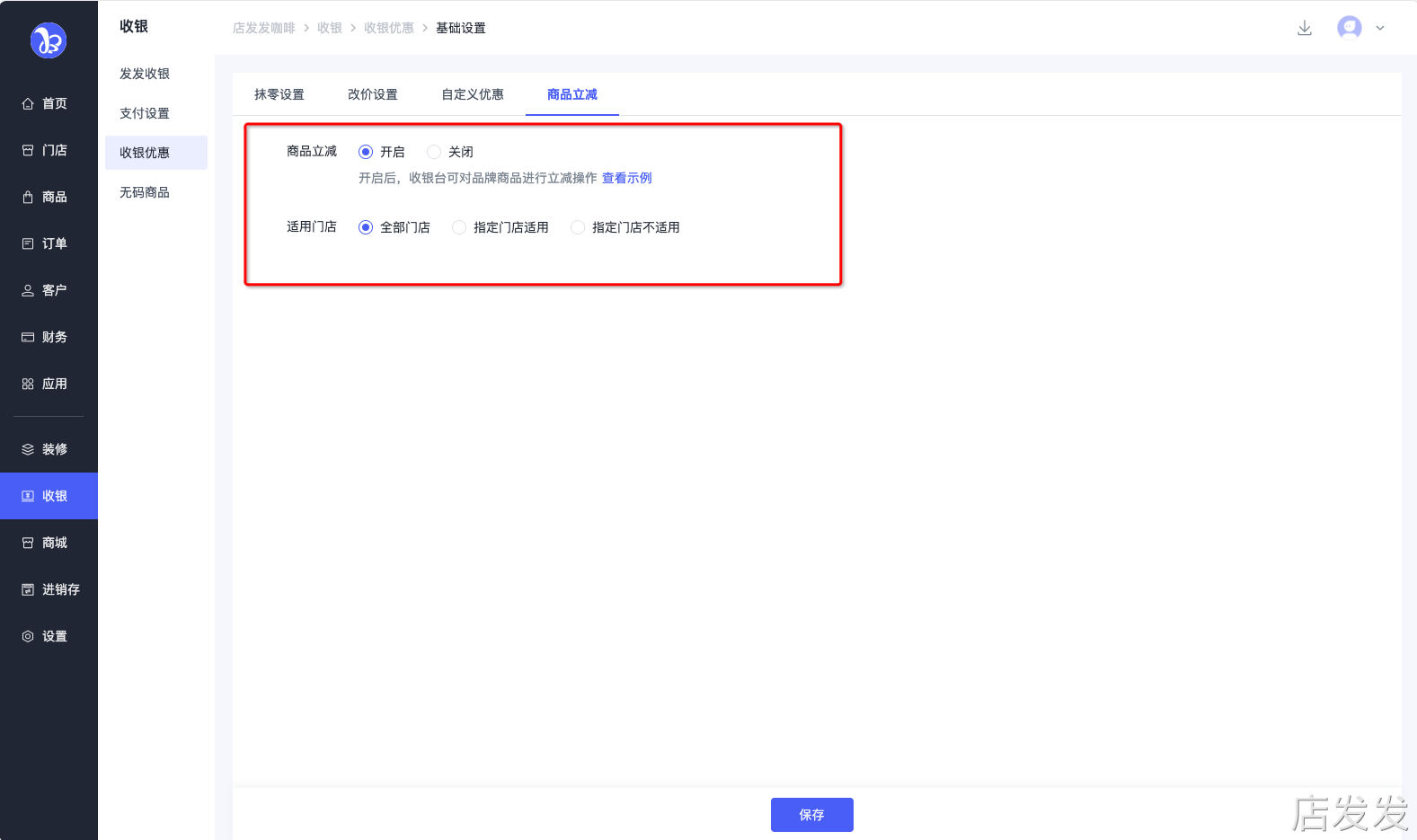This screenshot has width=1417, height=840.
Task: Click the mall icon beside 商城
Action: tap(28, 543)
